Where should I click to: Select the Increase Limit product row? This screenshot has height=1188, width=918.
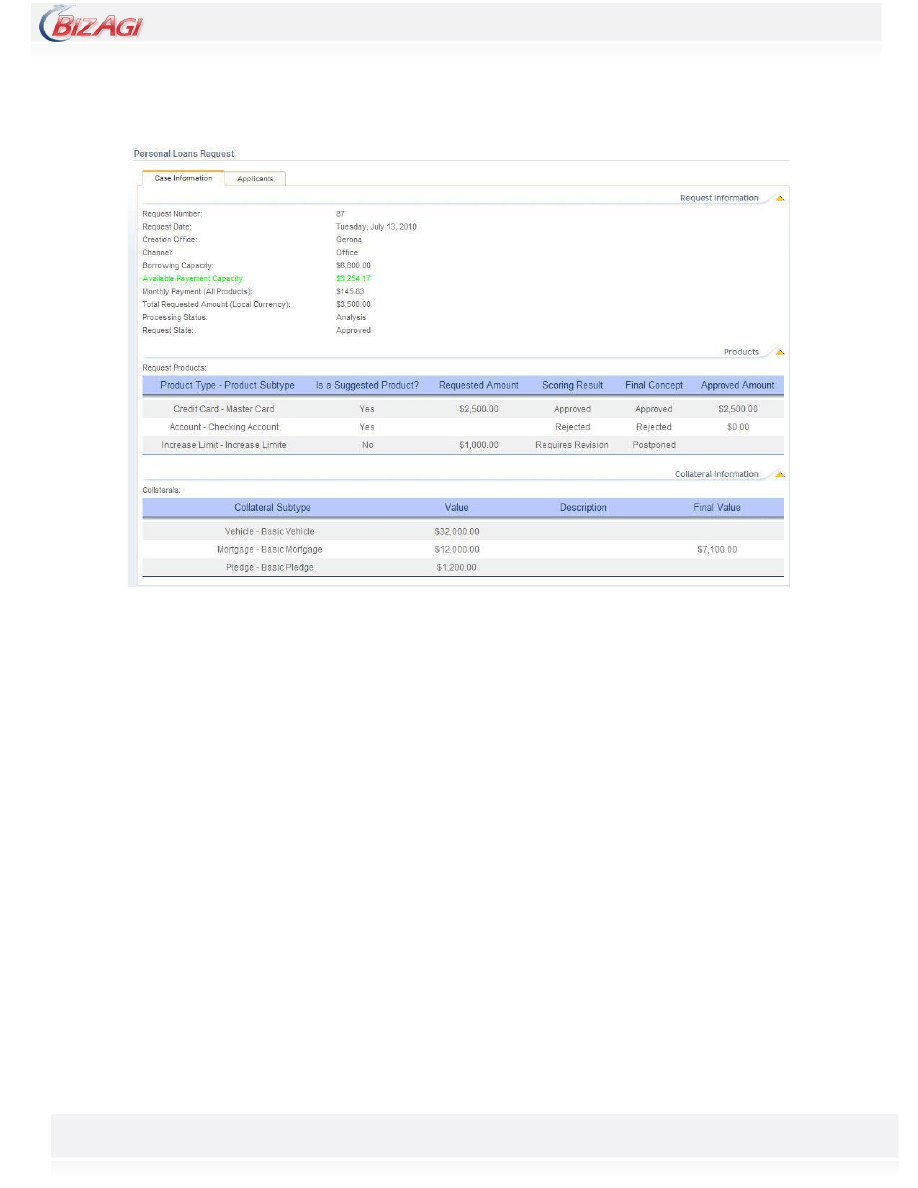tap(223, 445)
